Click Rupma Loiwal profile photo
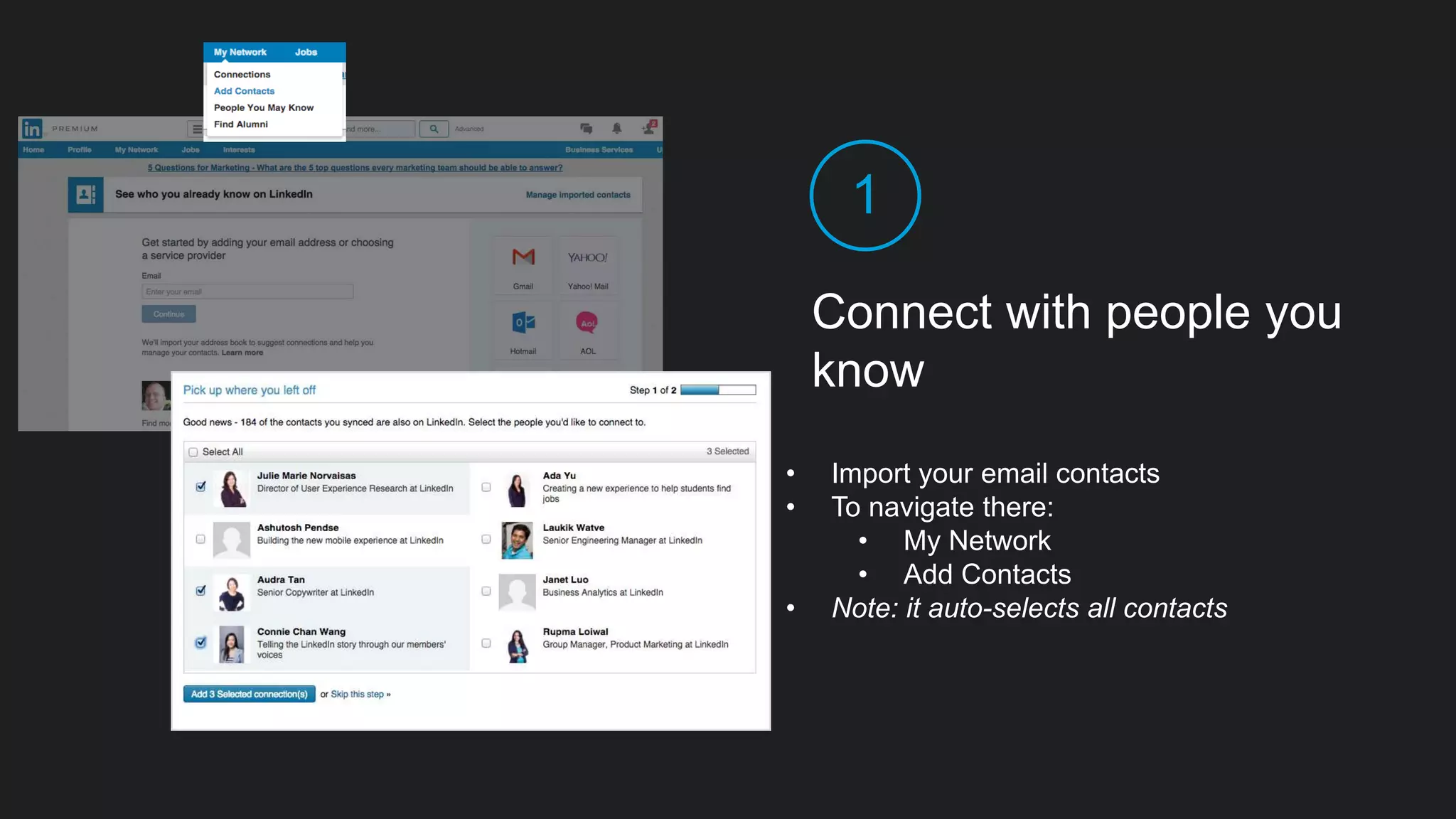1456x819 pixels. point(518,644)
